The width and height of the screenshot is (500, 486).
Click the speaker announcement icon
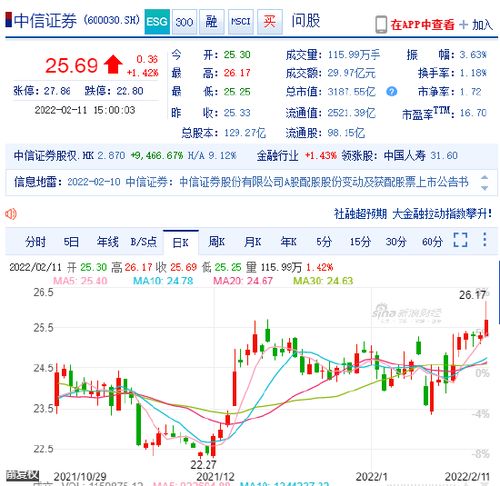tap(11, 214)
